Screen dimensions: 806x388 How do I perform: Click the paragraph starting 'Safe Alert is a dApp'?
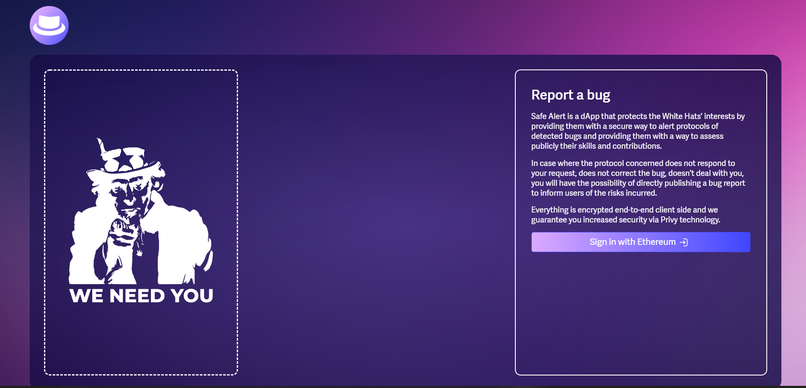[638, 131]
